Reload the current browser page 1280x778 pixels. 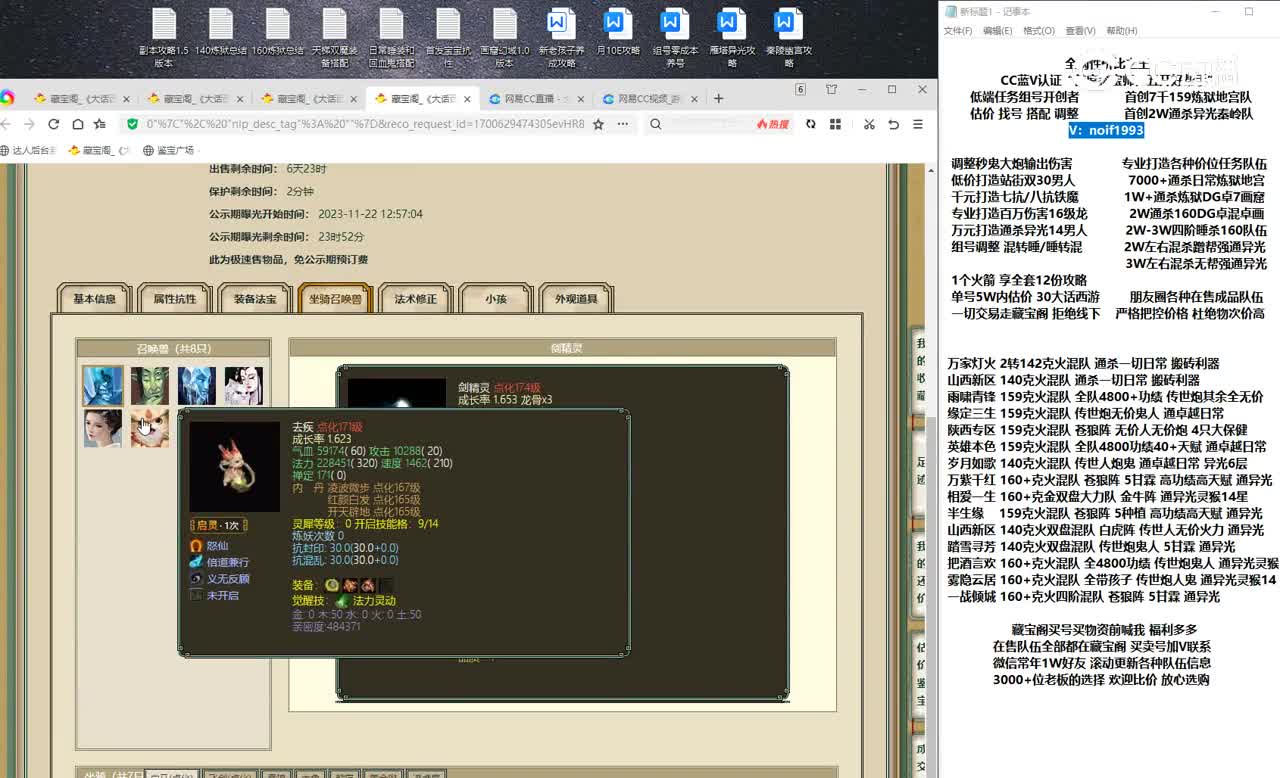53,124
